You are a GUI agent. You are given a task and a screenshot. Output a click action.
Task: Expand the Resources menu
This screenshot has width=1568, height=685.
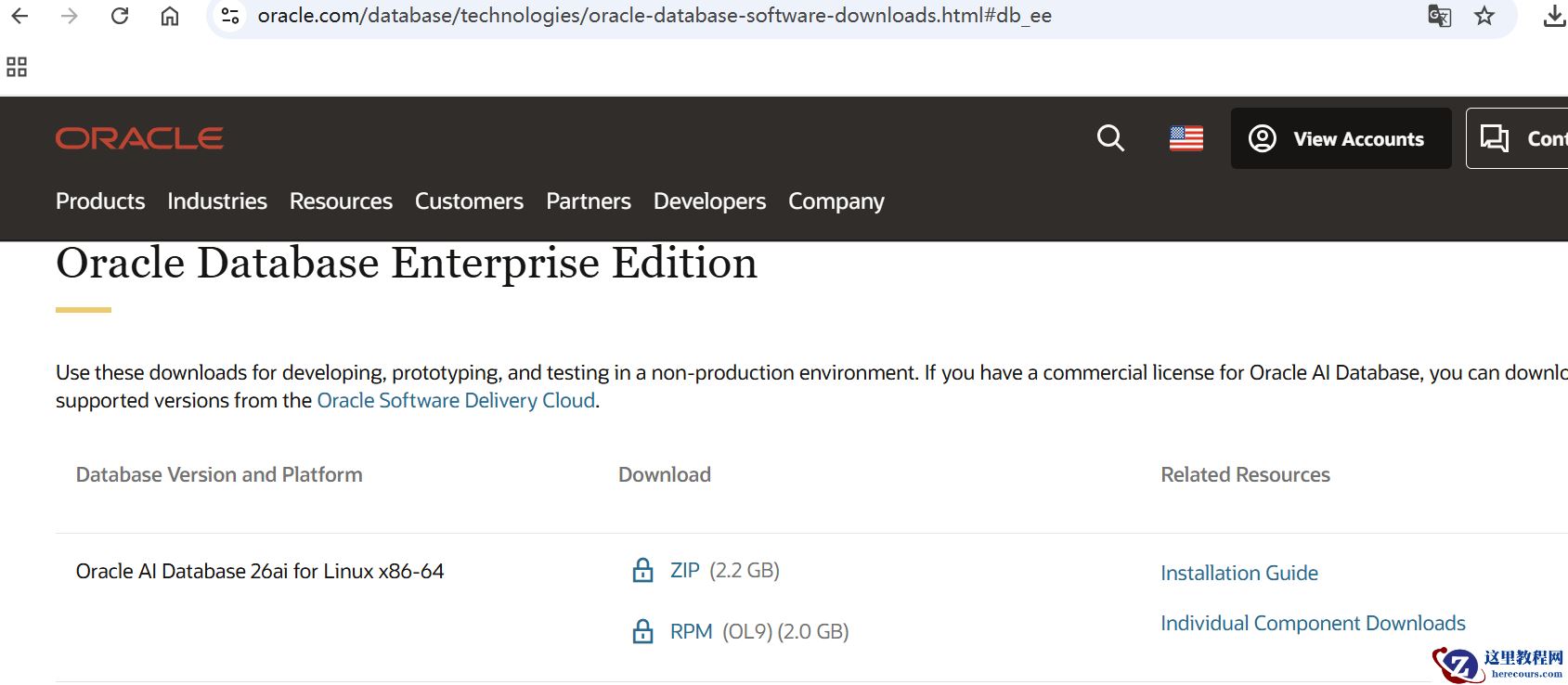[x=341, y=201]
